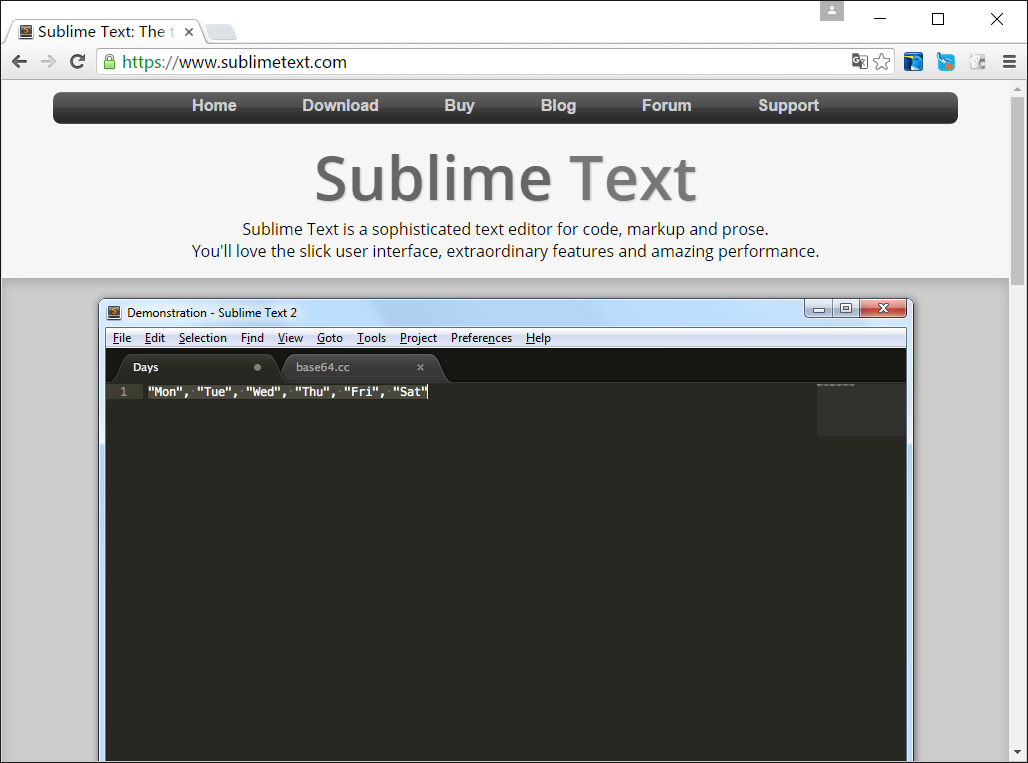This screenshot has height=763, width=1028.
Task: Click the scrollbar down arrow
Action: tap(1017, 752)
